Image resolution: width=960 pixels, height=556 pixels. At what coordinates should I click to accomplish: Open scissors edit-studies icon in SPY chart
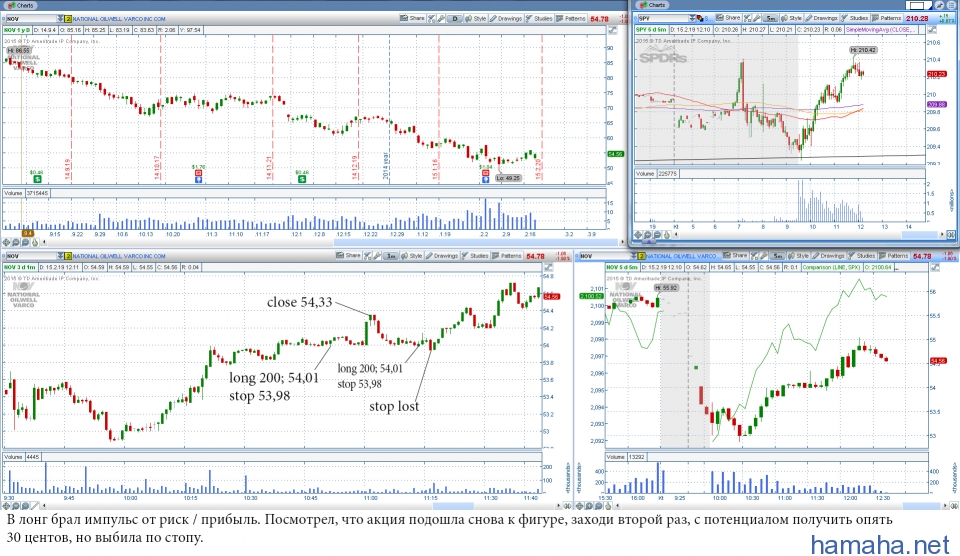747,18
